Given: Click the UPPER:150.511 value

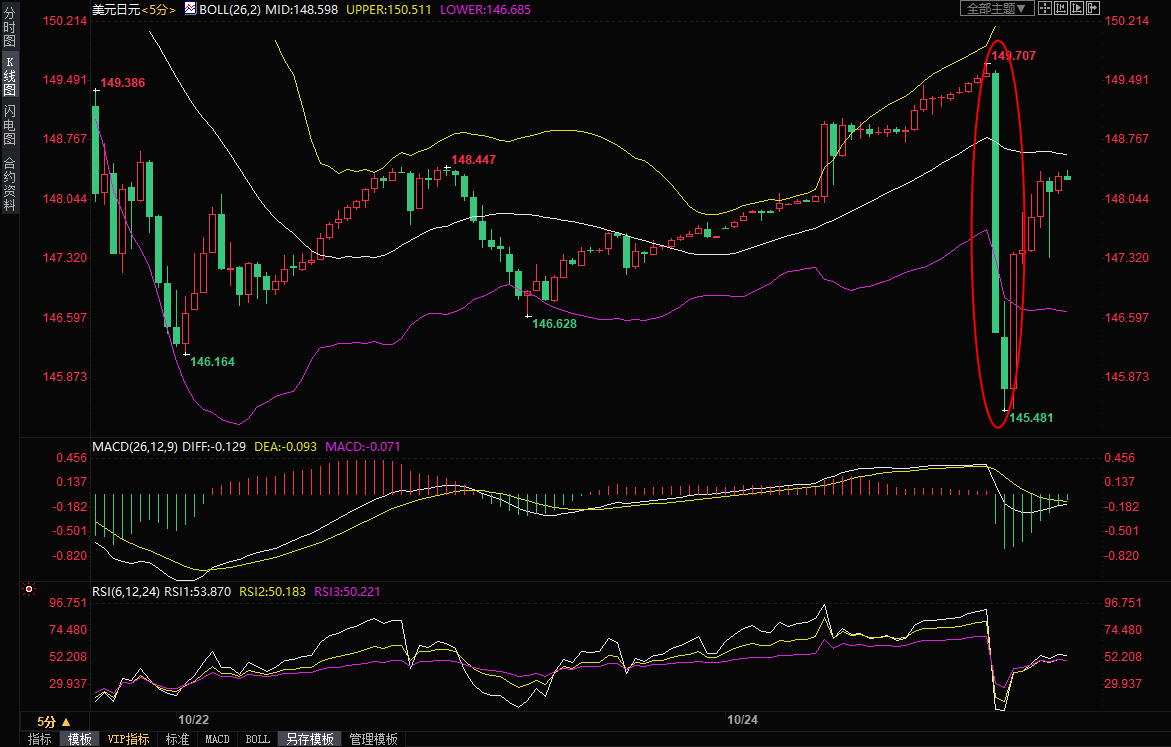Looking at the screenshot, I should click(388, 10).
